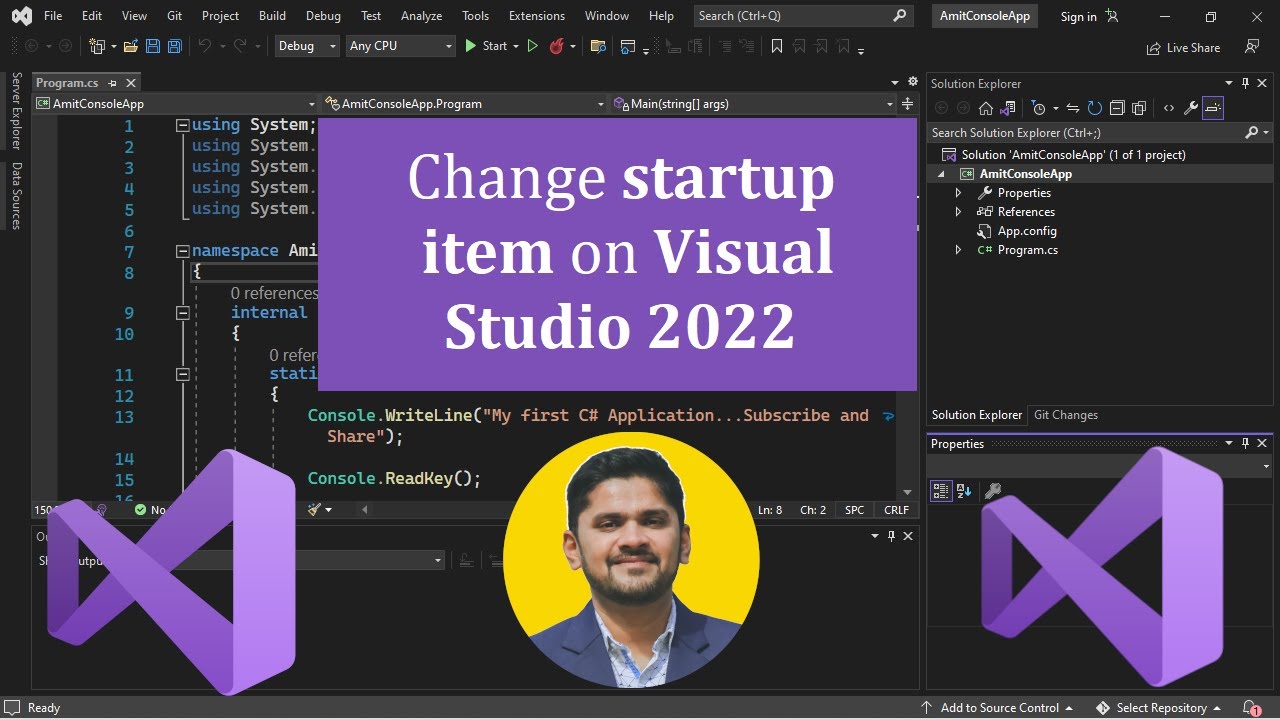Click the CRLF line ending indicator
Screen dimensions: 1280x720
(896, 510)
